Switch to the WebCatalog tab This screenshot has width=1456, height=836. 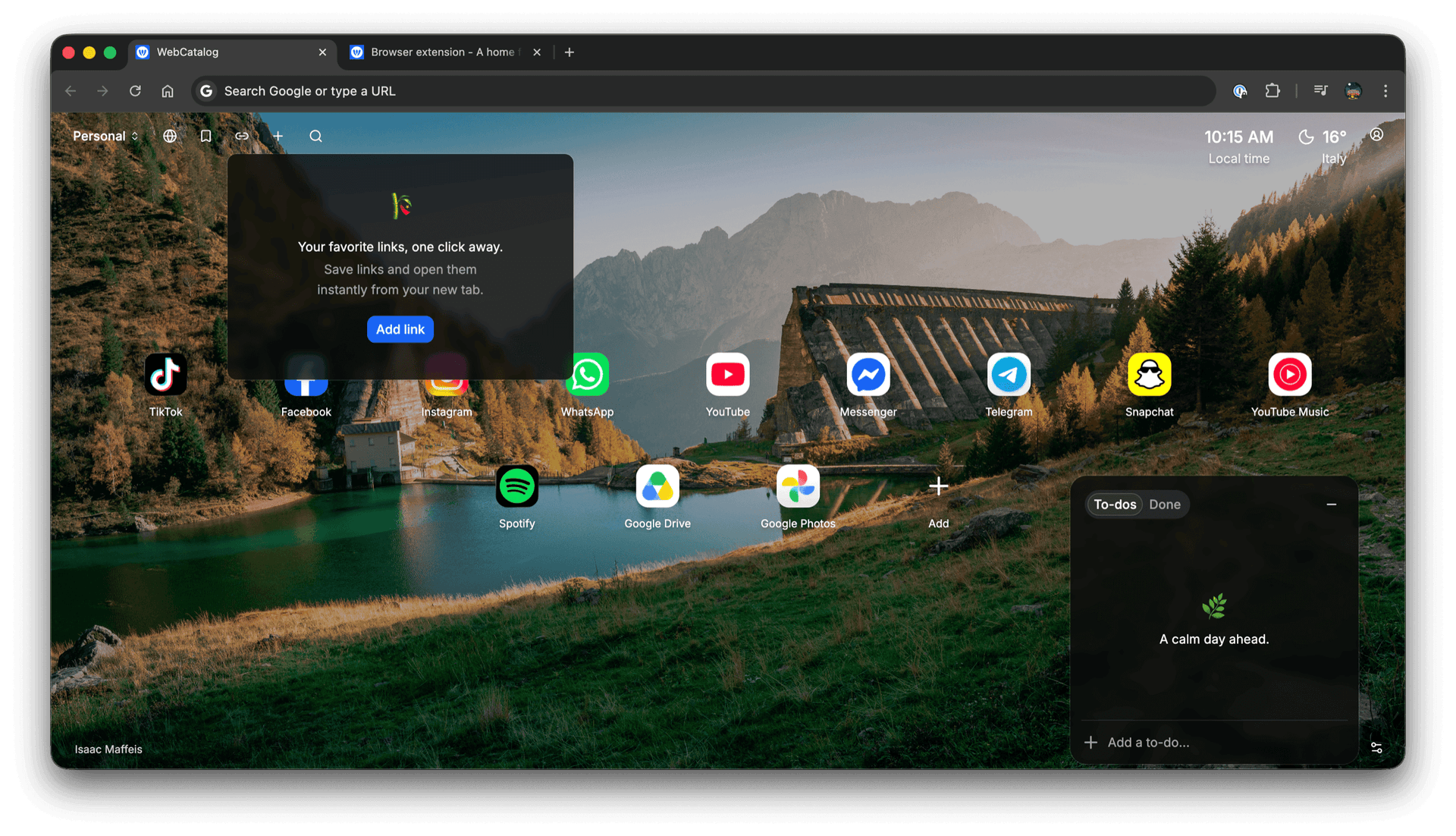[x=232, y=52]
